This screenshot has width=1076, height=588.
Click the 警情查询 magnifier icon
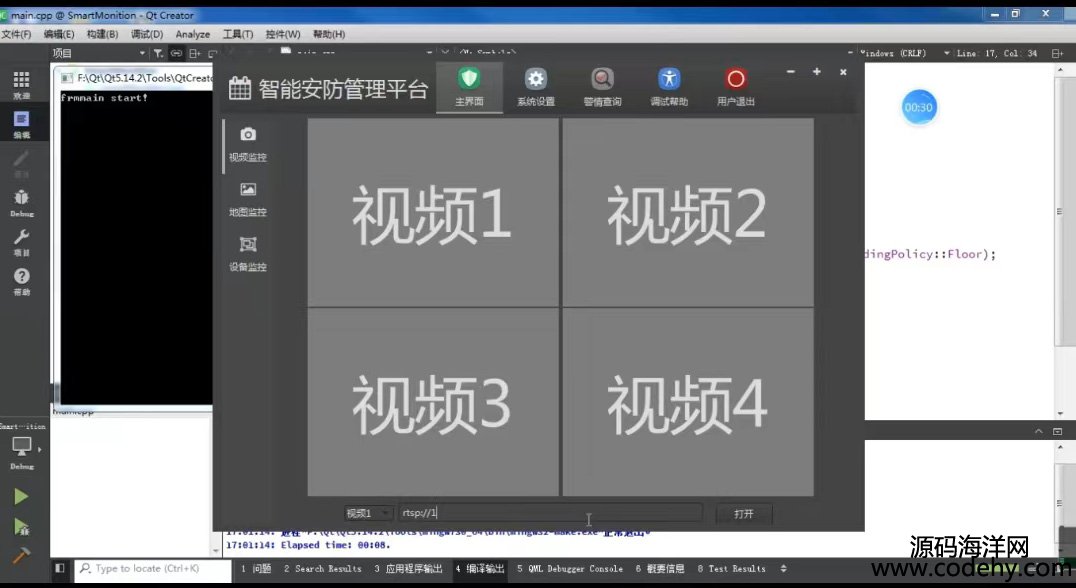[x=602, y=81]
